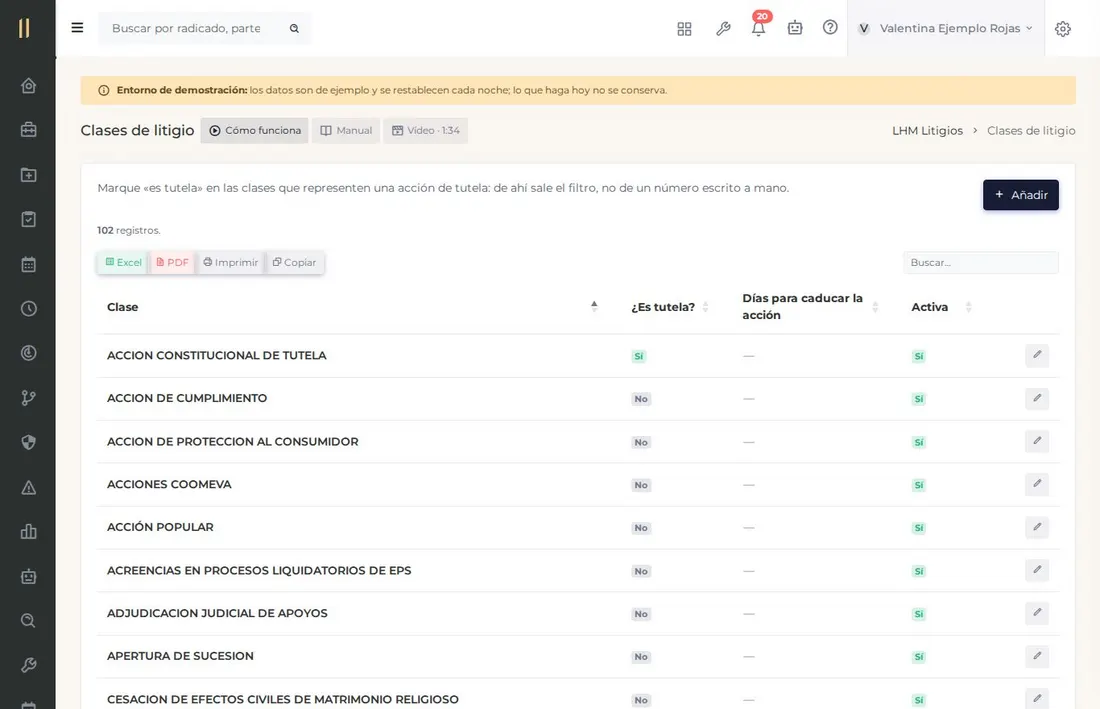Edit the APERTURA DE SUCESION row
This screenshot has height=709, width=1100.
click(1037, 656)
